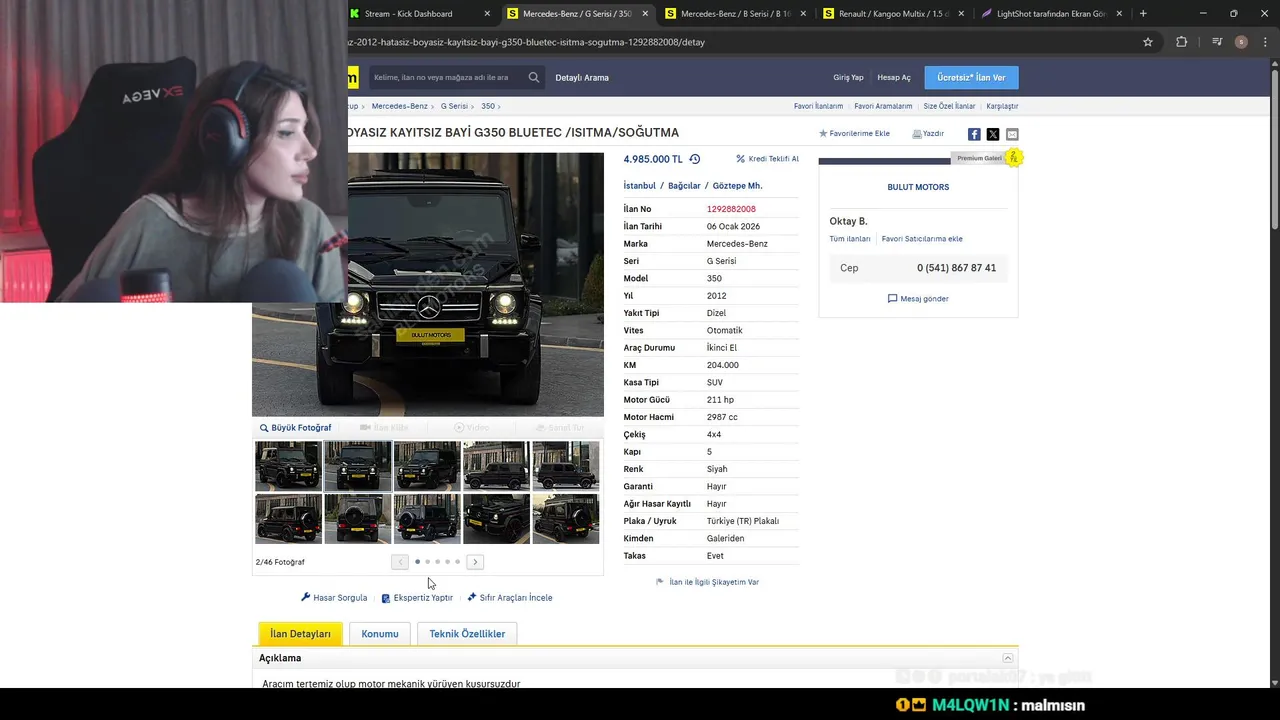Click the first gallery pagination dot

(417, 562)
